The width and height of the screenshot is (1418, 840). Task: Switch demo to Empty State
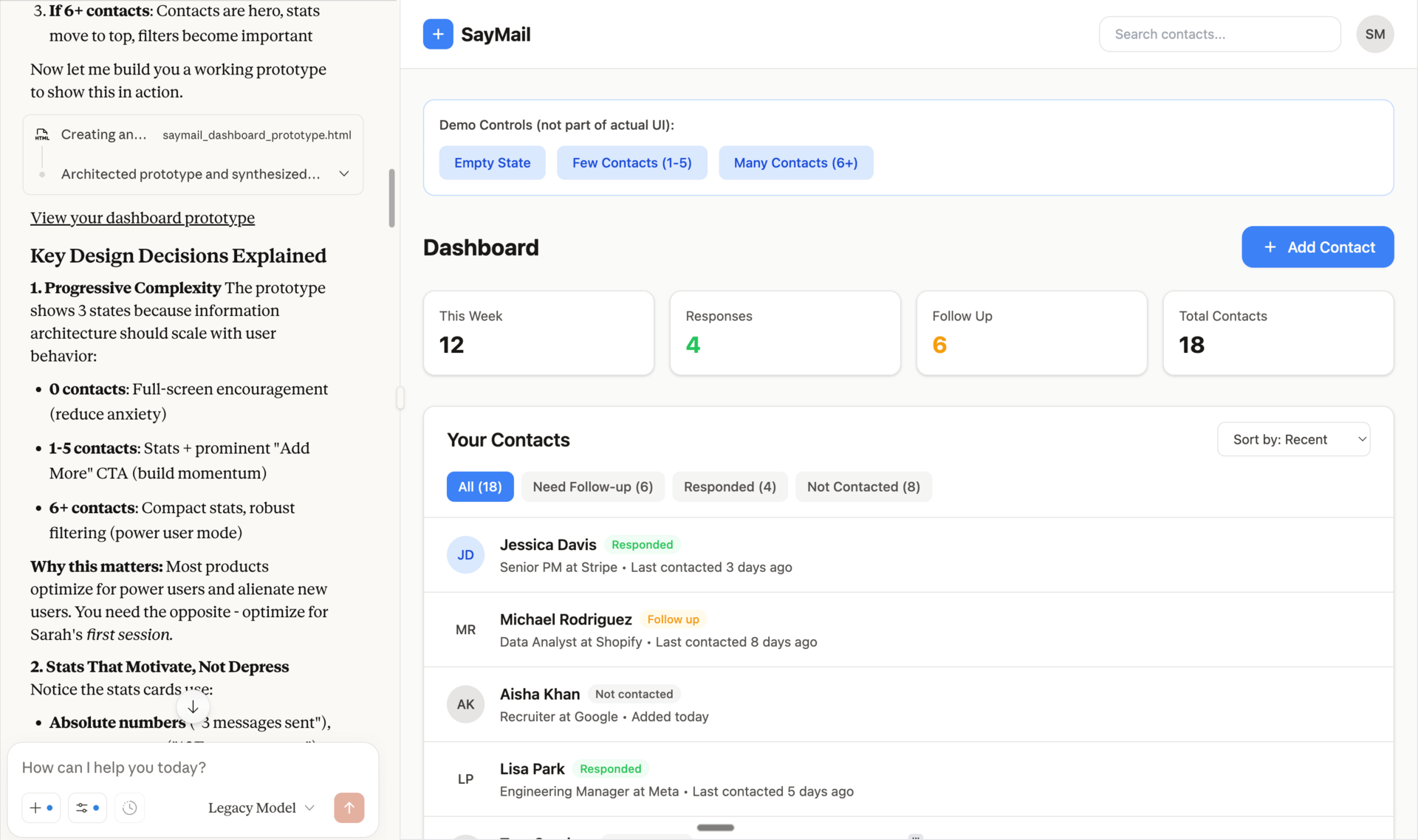pyautogui.click(x=492, y=162)
